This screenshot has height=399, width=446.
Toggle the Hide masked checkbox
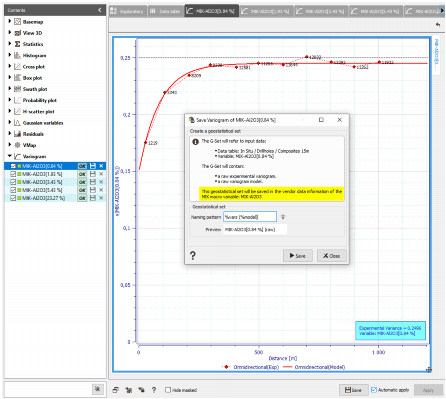[x=168, y=390]
